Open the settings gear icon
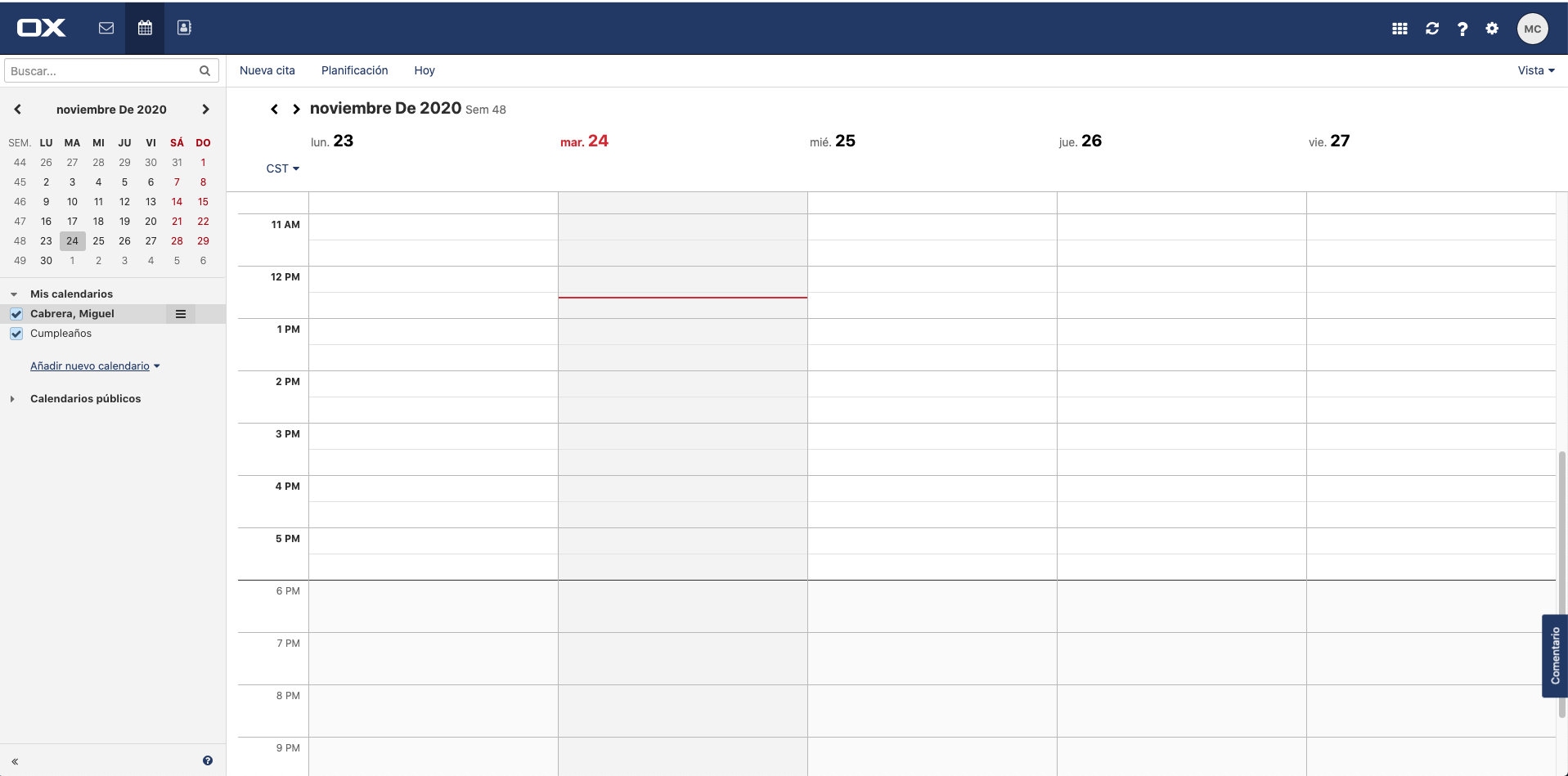 [1493, 29]
